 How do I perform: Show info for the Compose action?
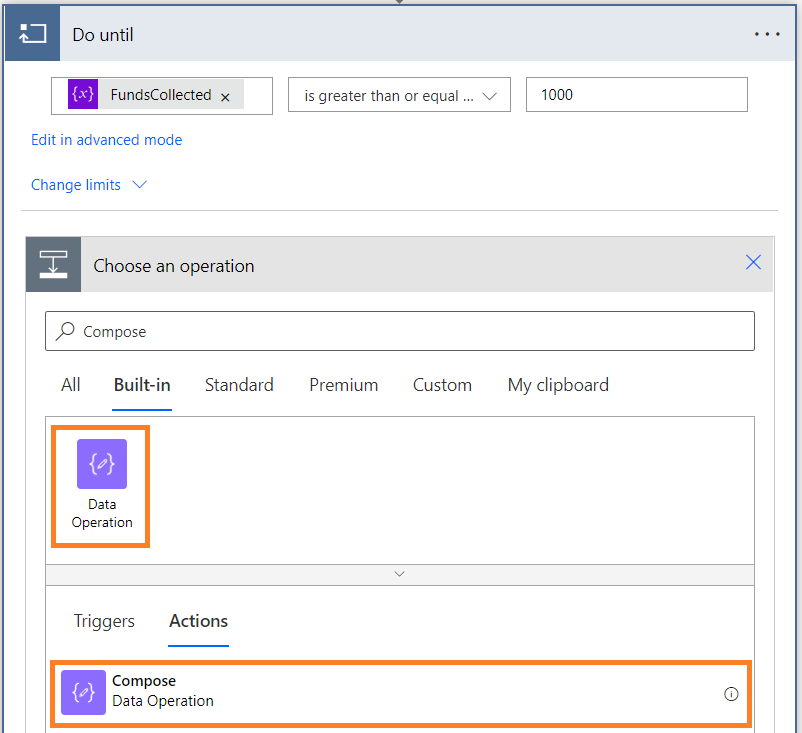pyautogui.click(x=731, y=694)
